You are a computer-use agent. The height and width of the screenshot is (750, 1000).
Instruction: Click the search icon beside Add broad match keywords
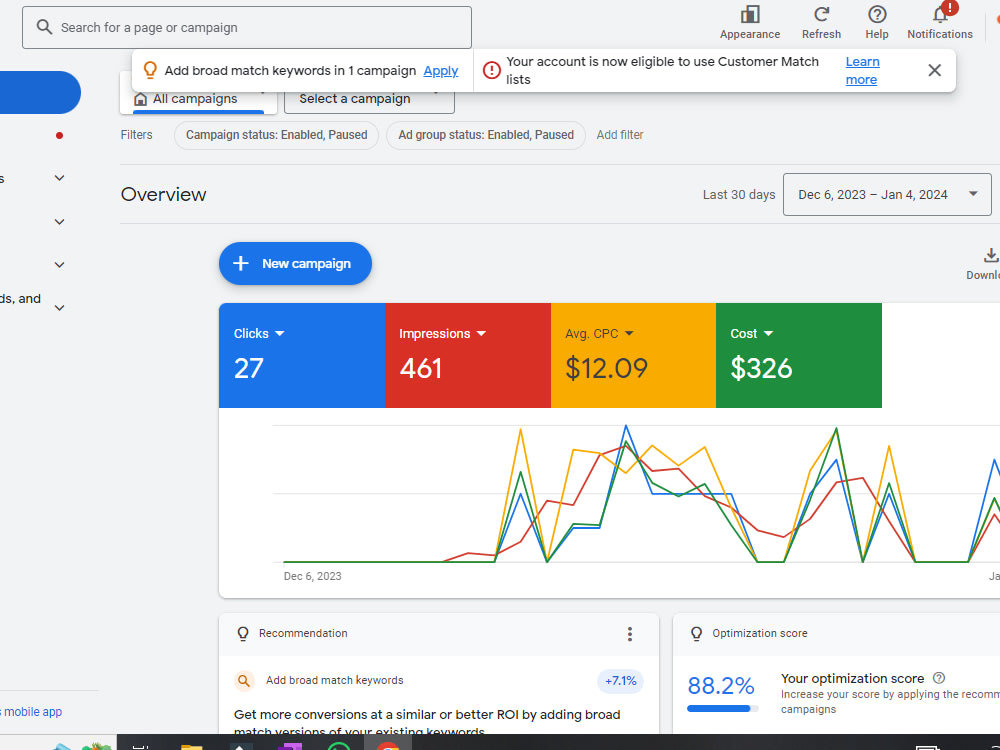tap(244, 681)
